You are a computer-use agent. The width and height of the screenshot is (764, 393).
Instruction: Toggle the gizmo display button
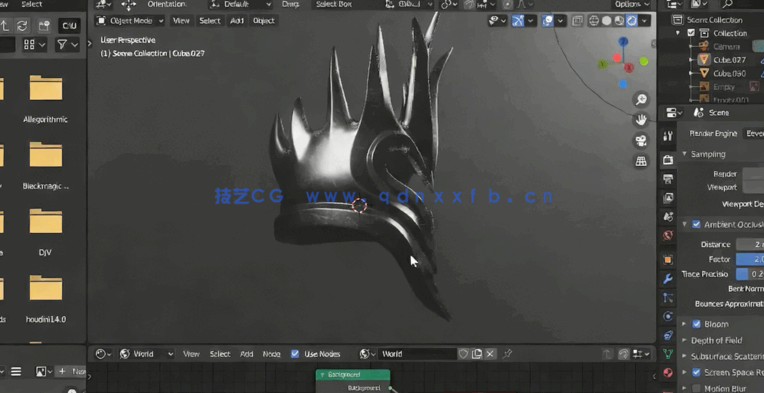tap(517, 20)
